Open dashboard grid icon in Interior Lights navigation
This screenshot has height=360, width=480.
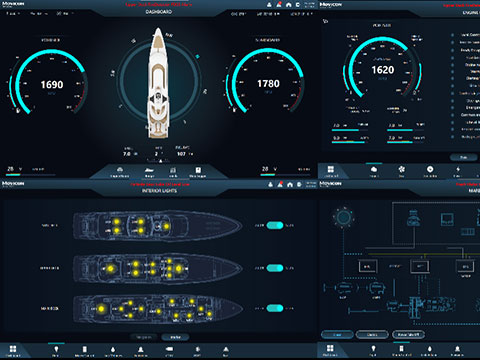13,349
